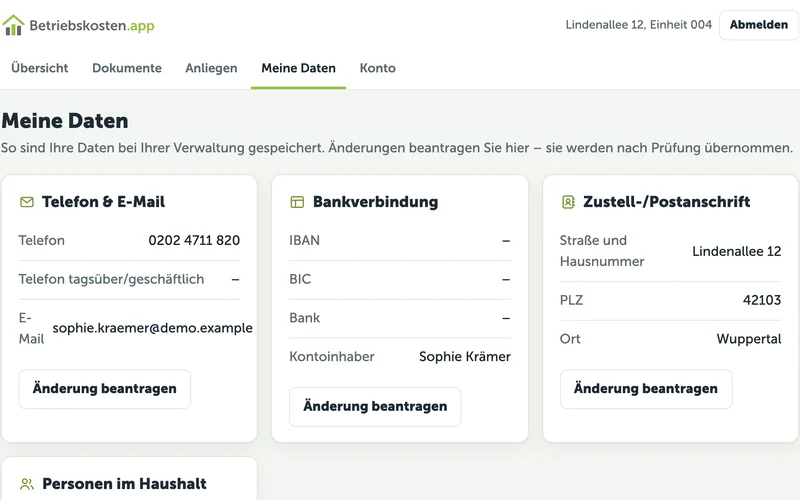This screenshot has height=500, width=800.
Task: Click the Ort label
Action: pyautogui.click(x=570, y=339)
